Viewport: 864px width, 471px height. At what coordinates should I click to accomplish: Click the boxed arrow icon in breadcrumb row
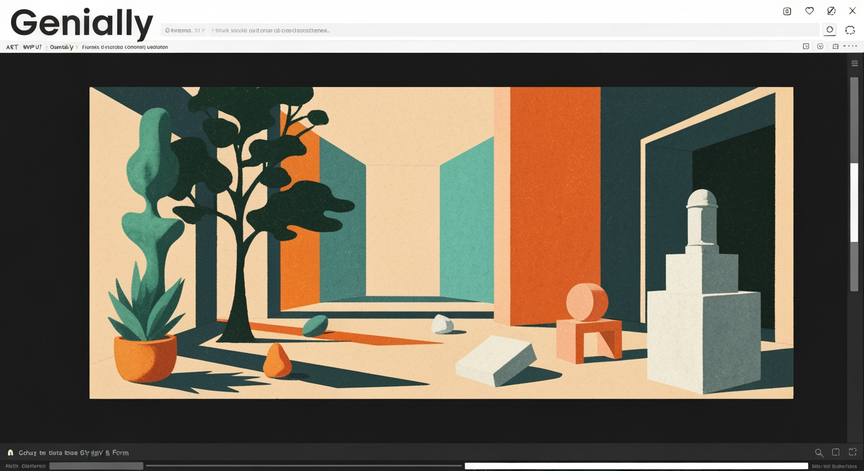coord(806,47)
